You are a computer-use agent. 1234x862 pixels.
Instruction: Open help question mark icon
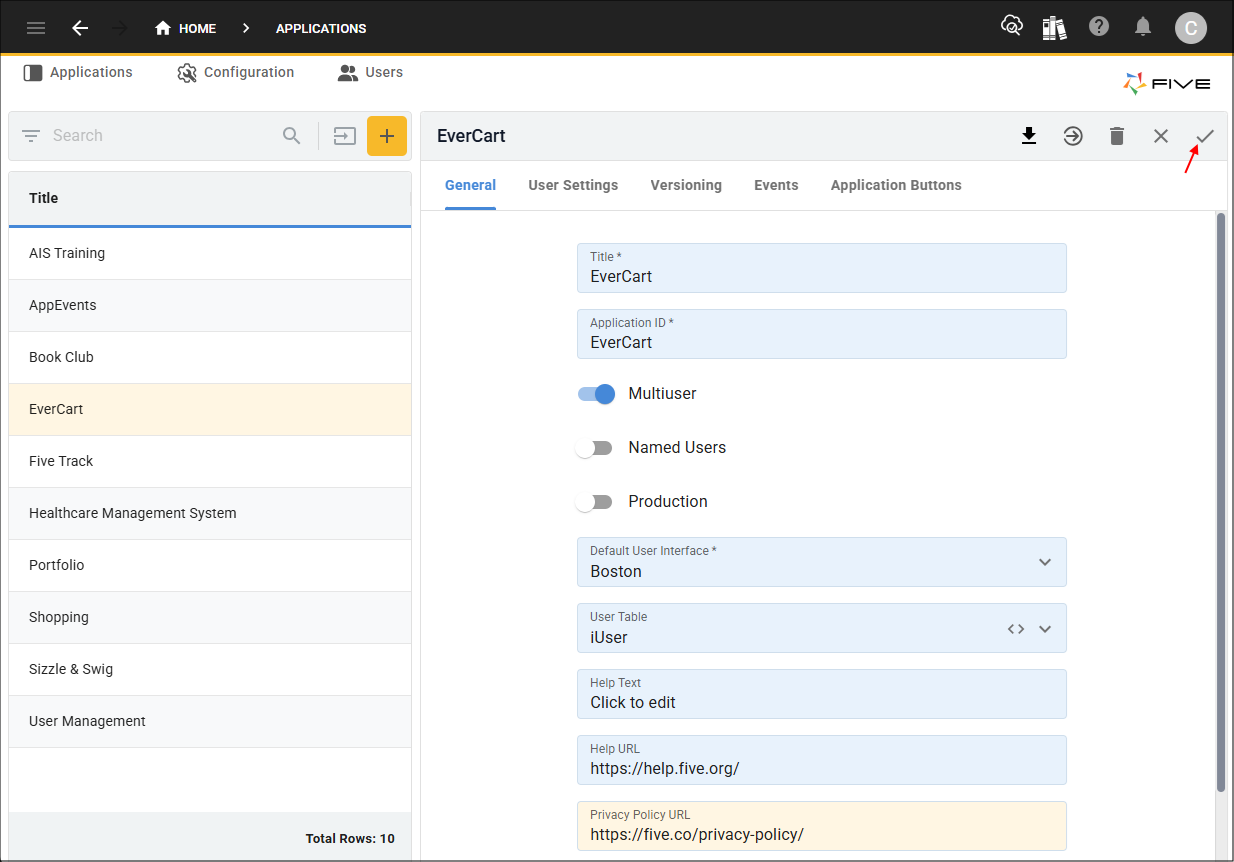pos(1099,27)
